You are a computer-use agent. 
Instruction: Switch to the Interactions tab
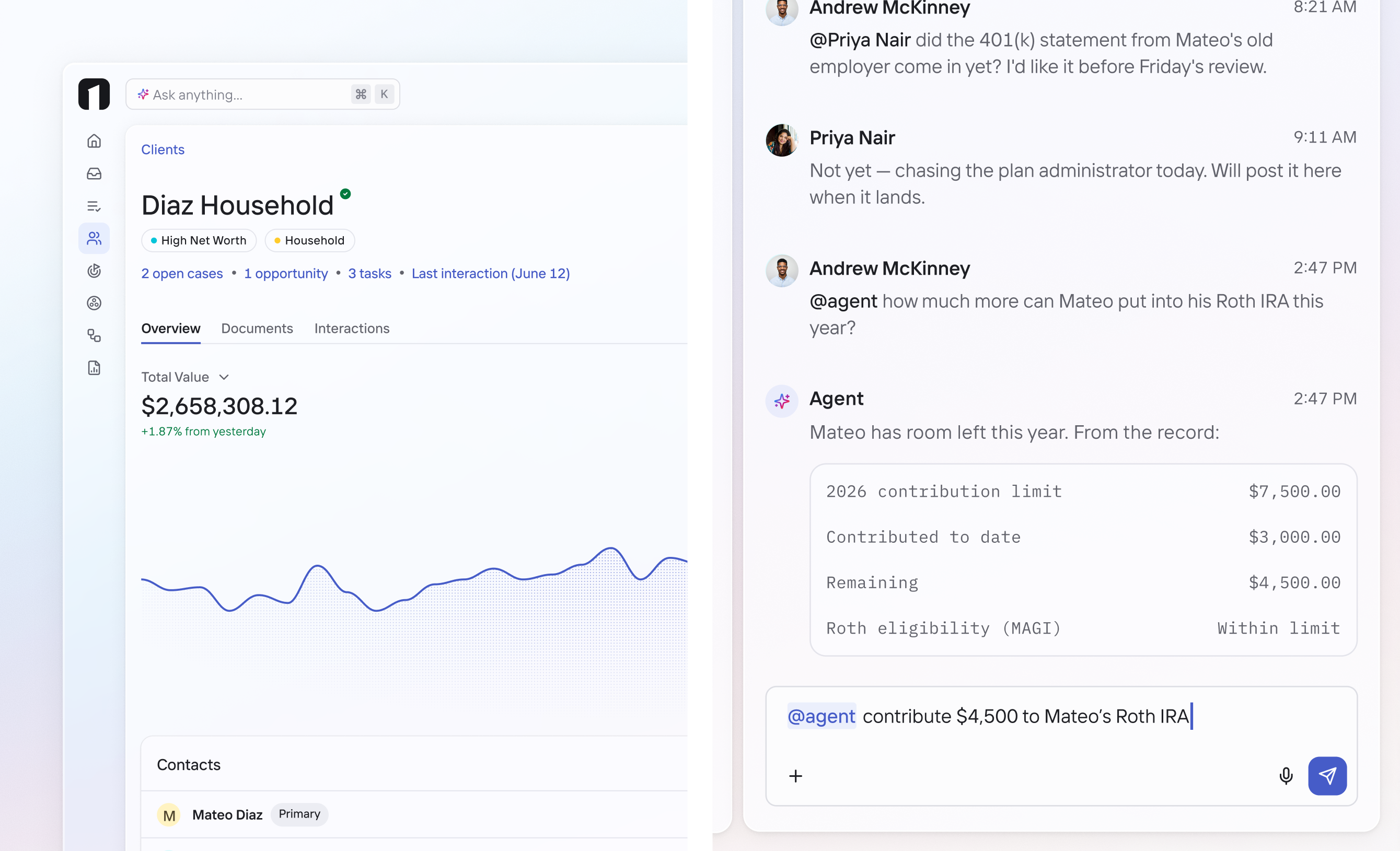coord(352,329)
